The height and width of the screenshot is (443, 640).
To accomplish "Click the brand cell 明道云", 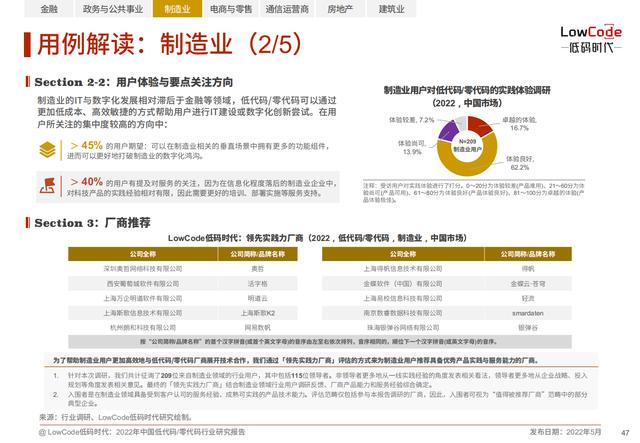I will pos(258,298).
